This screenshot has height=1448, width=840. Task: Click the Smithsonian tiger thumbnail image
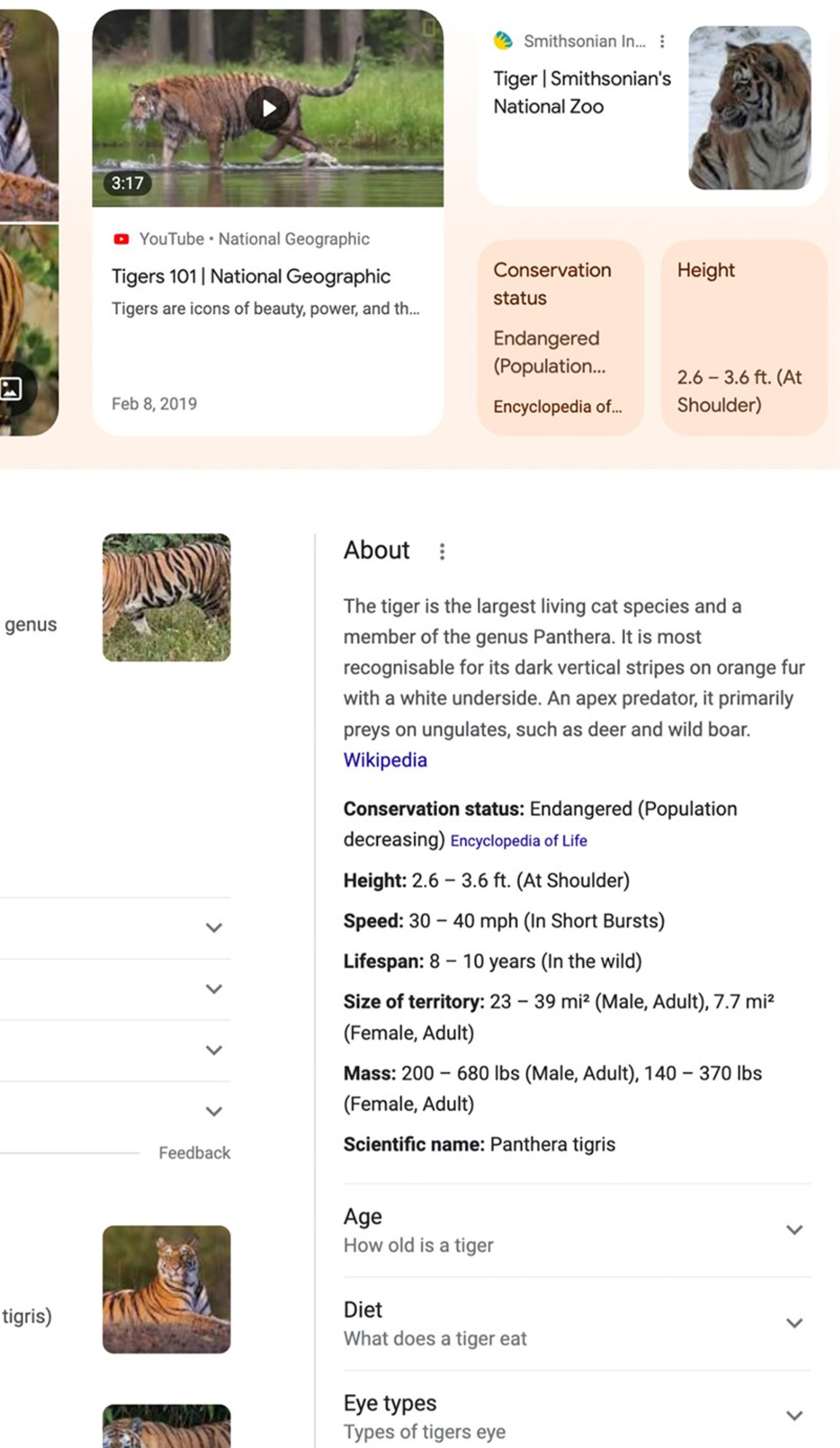coord(750,108)
